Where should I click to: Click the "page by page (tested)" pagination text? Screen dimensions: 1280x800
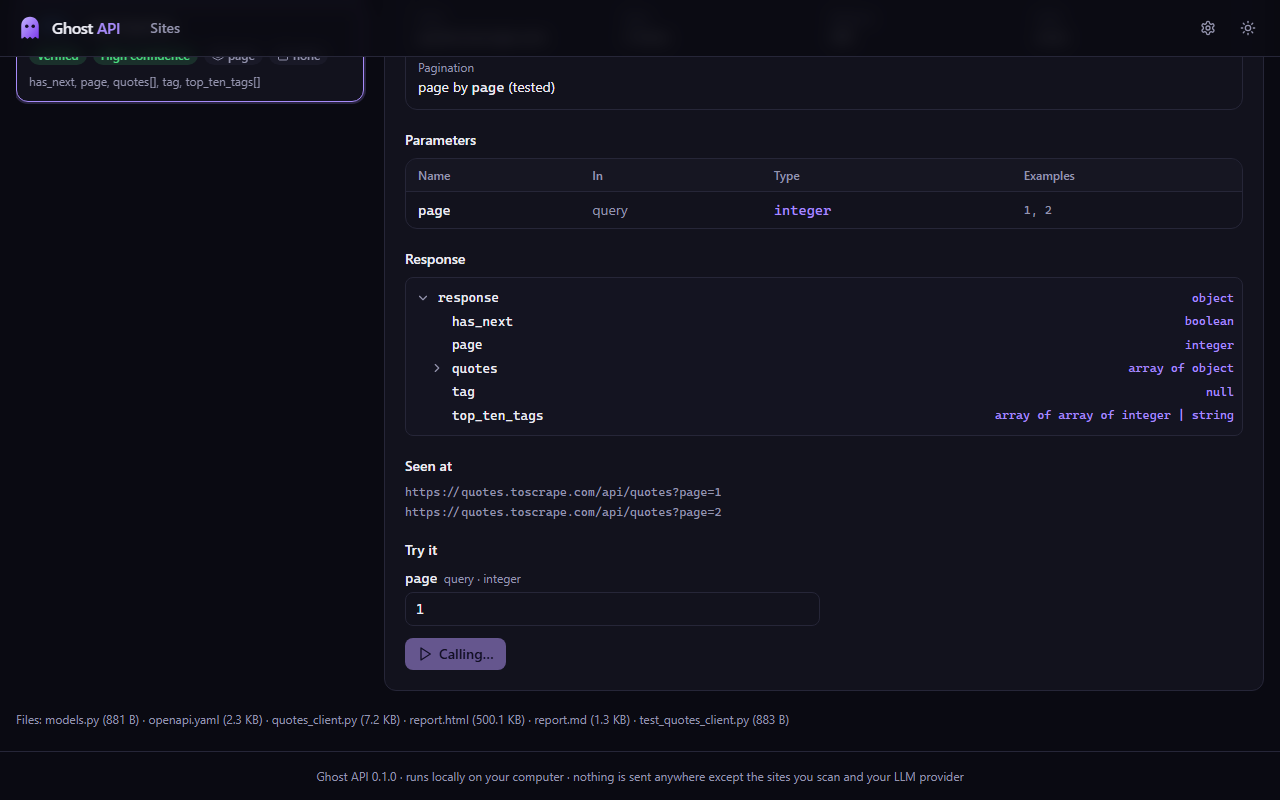coord(486,88)
